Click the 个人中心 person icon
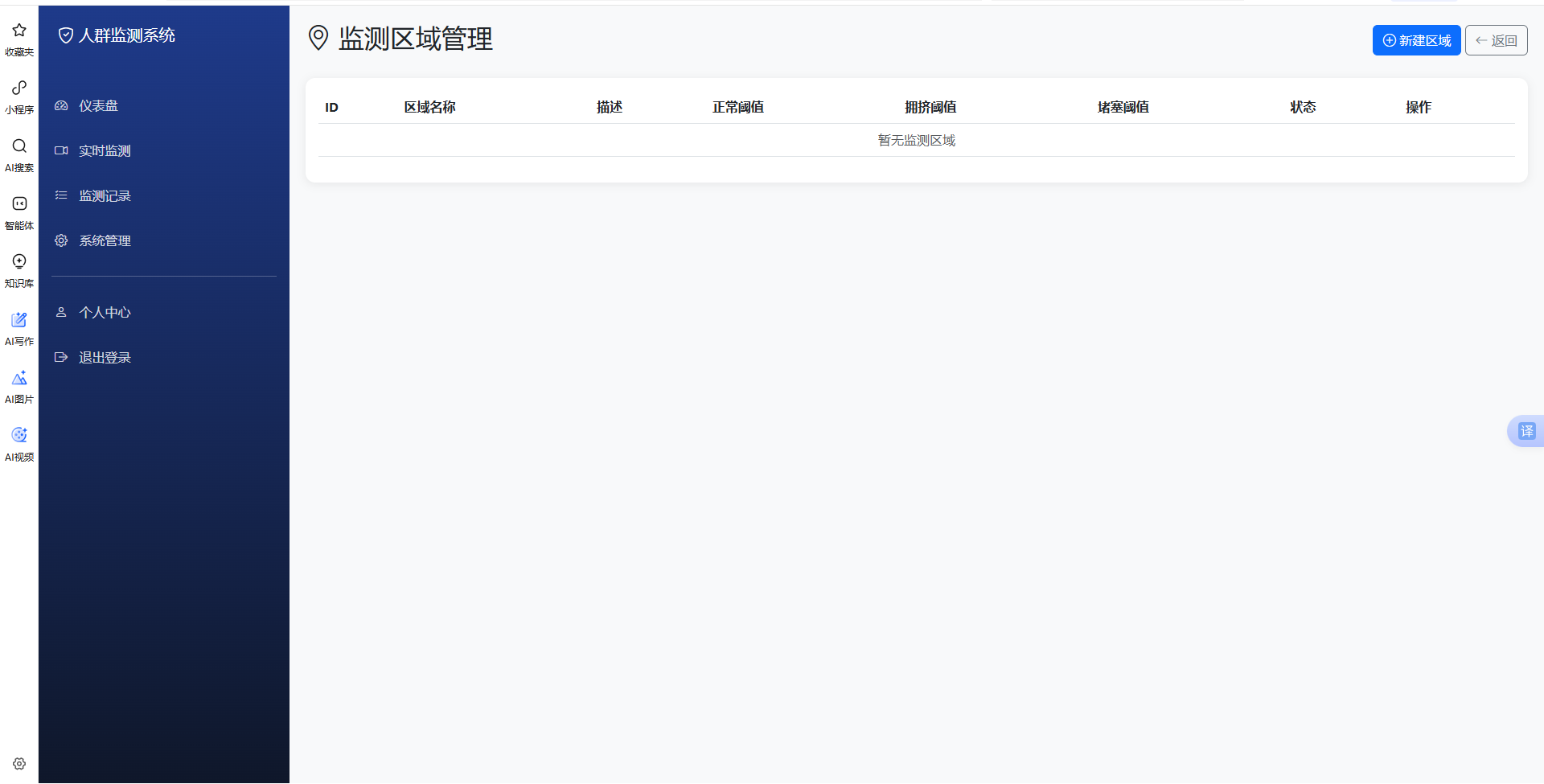The width and height of the screenshot is (1544, 784). pos(61,312)
